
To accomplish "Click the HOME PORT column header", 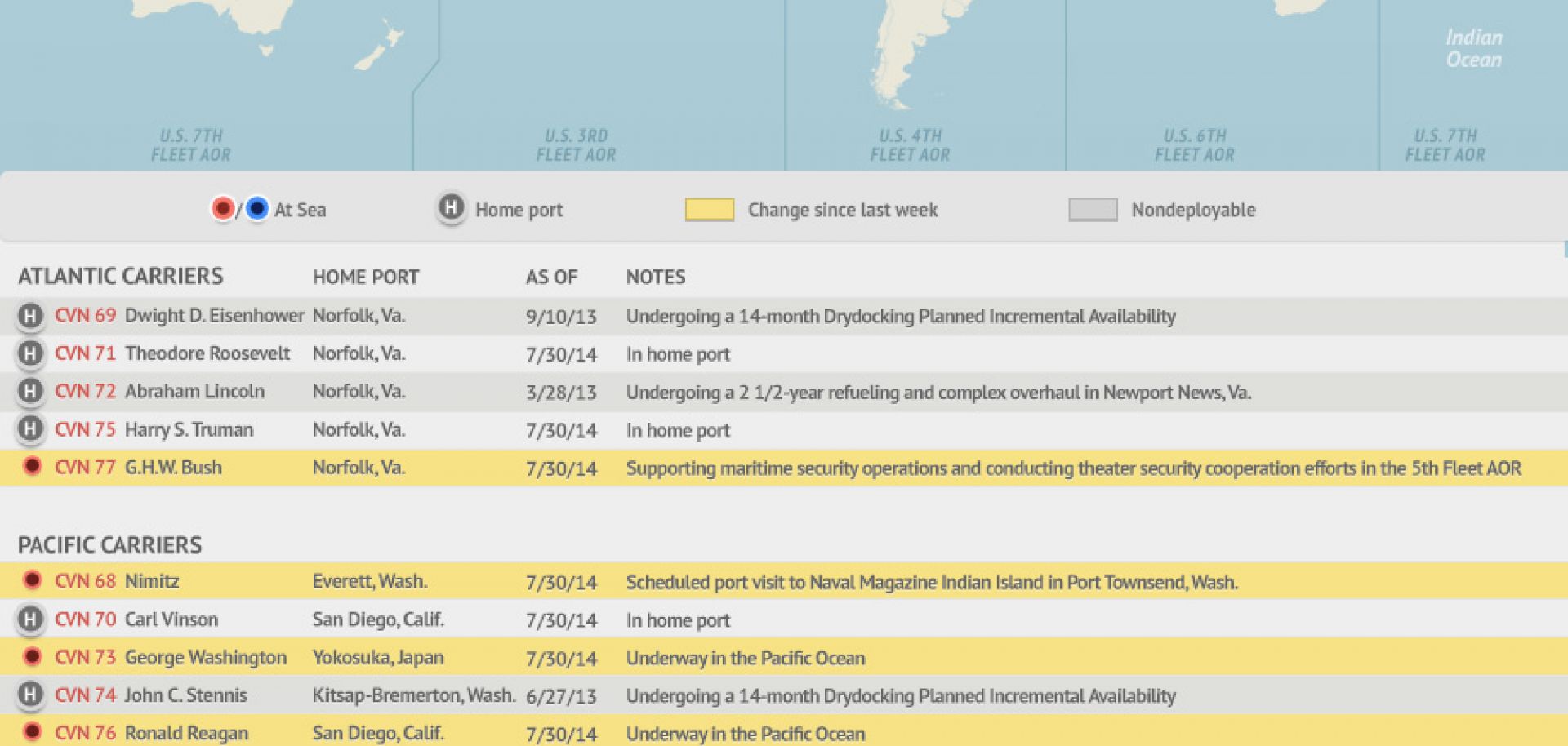I will tap(366, 277).
